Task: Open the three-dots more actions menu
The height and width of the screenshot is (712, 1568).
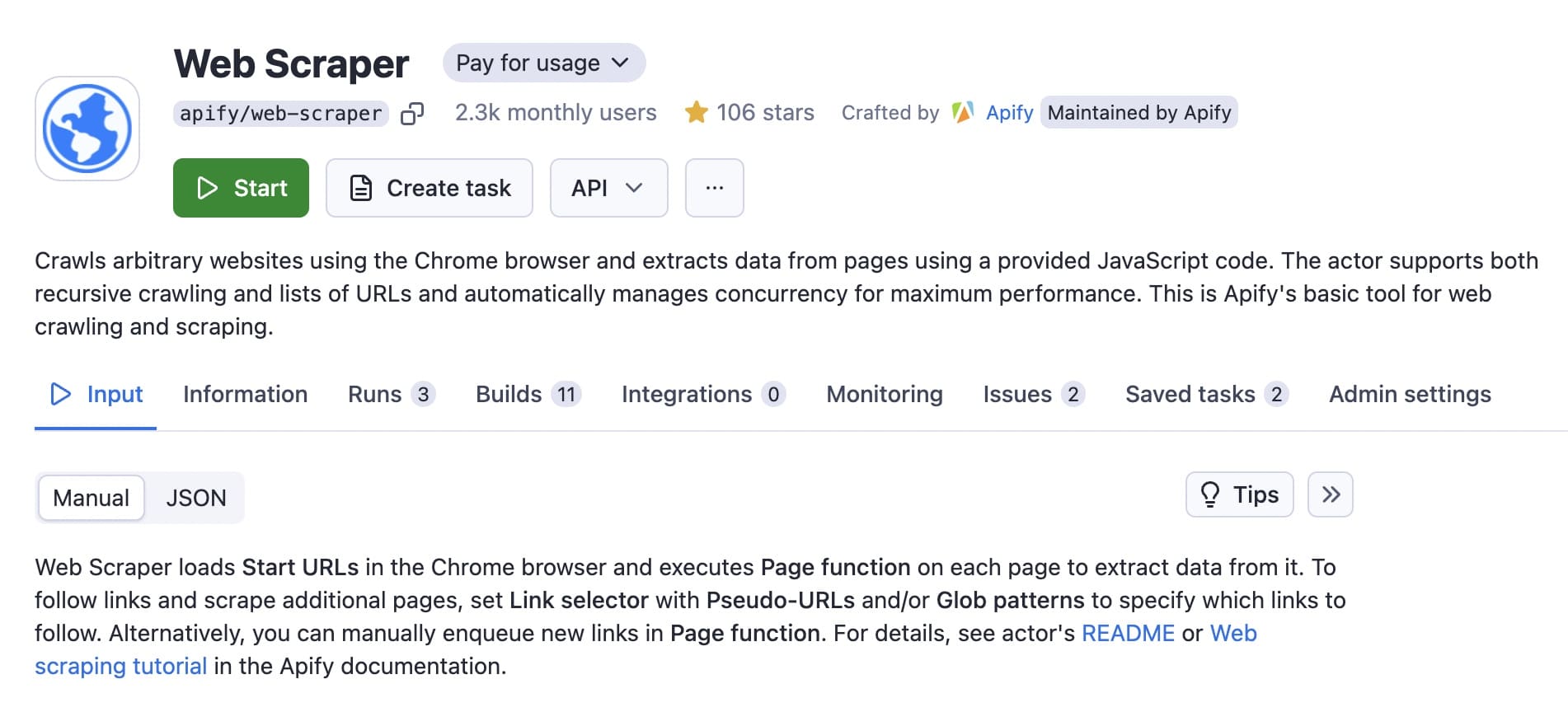Action: coord(715,188)
